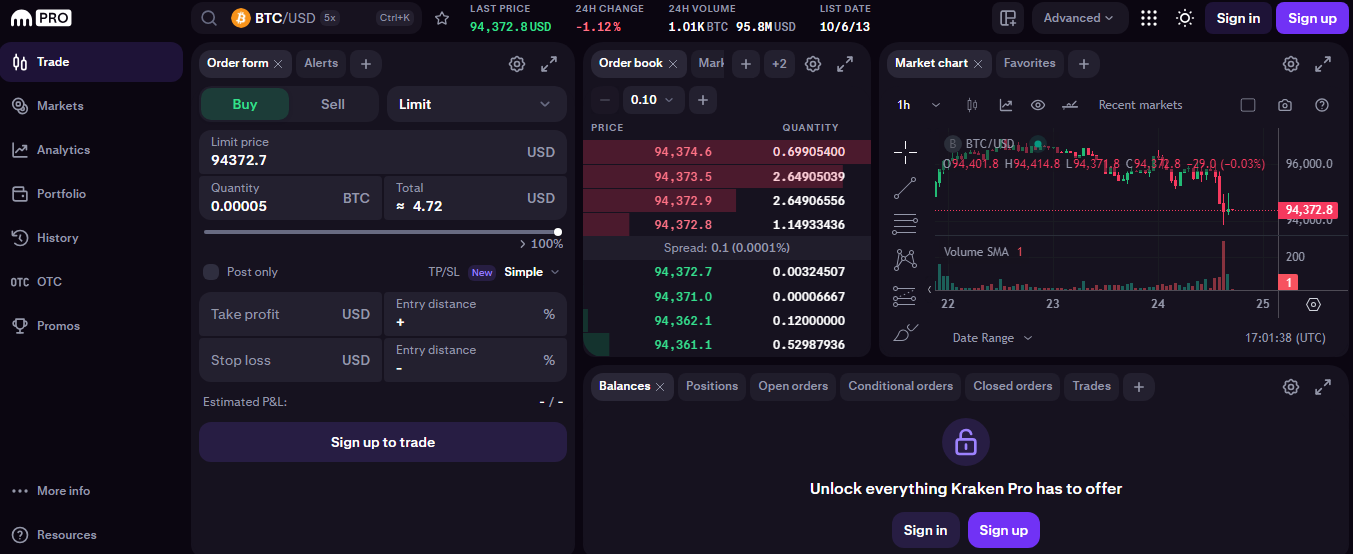
Task: Open the Order form settings gear
Action: (517, 64)
